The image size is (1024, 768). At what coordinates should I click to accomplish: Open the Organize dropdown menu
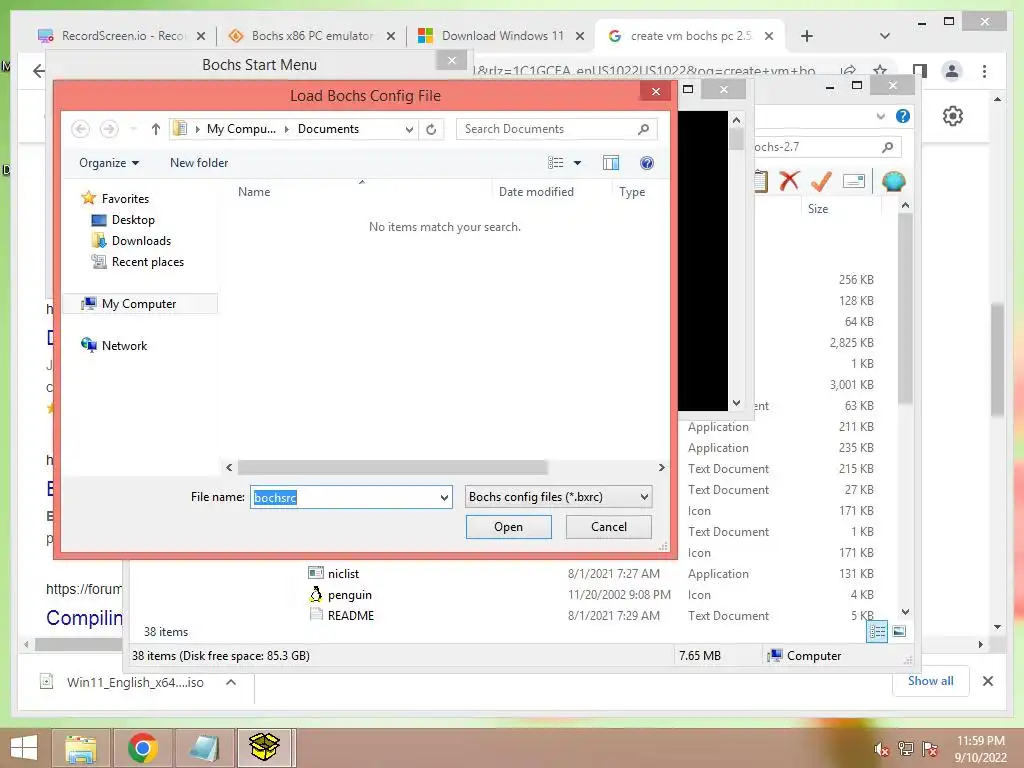click(x=109, y=163)
